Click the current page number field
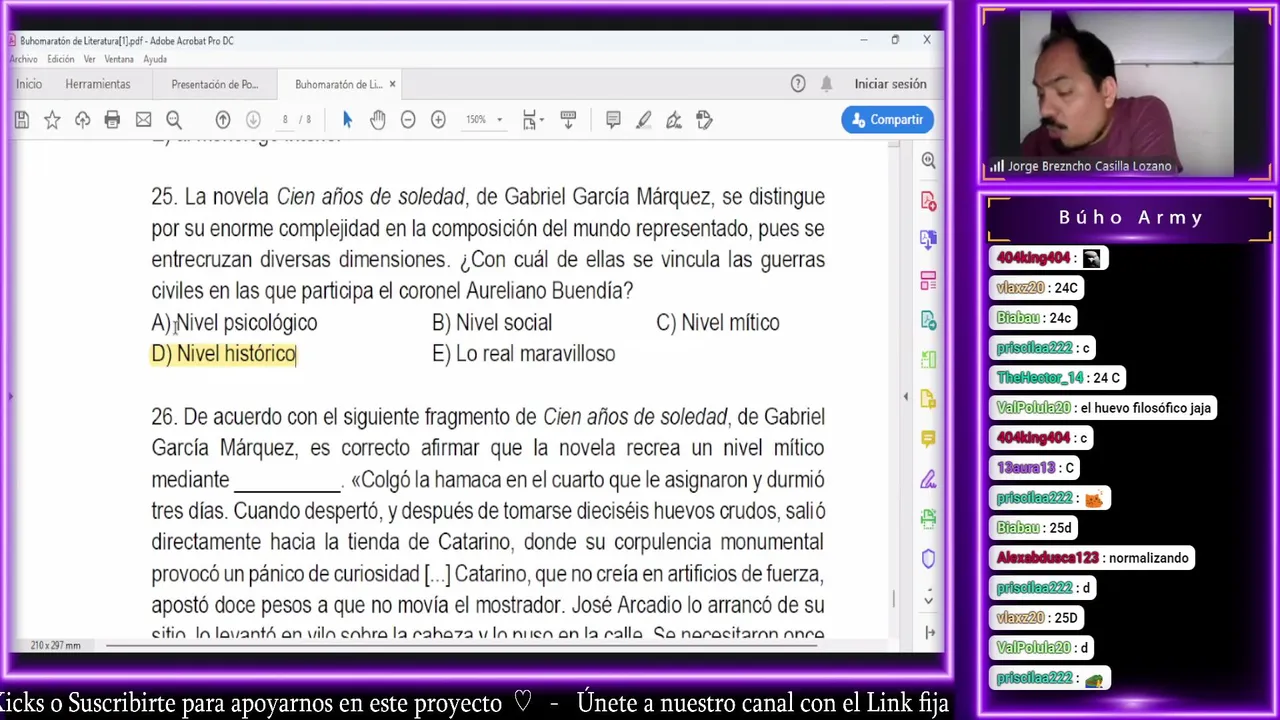Screen dimensions: 1280x720 point(285,120)
